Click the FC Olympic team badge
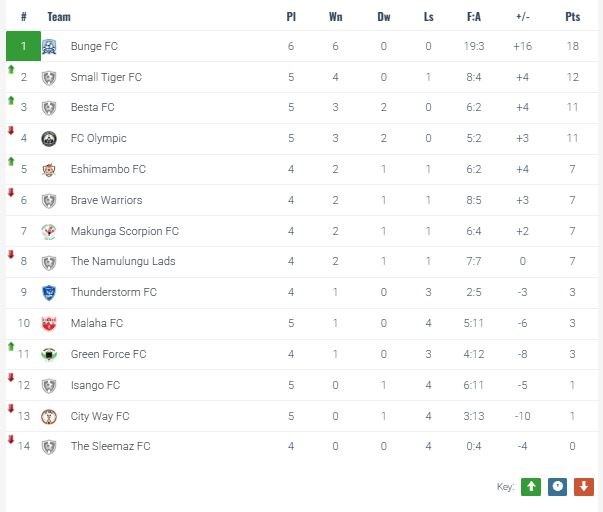Image resolution: width=603 pixels, height=512 pixels. pos(49,139)
